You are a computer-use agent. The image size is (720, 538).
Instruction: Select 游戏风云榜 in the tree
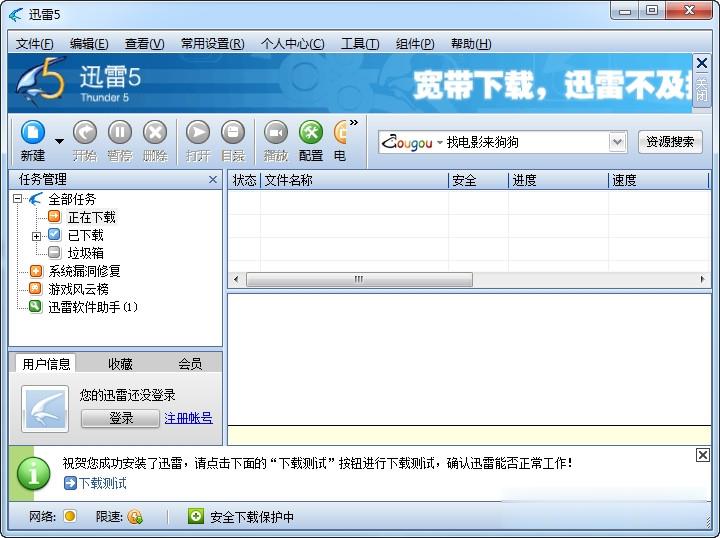pyautogui.click(x=79, y=289)
